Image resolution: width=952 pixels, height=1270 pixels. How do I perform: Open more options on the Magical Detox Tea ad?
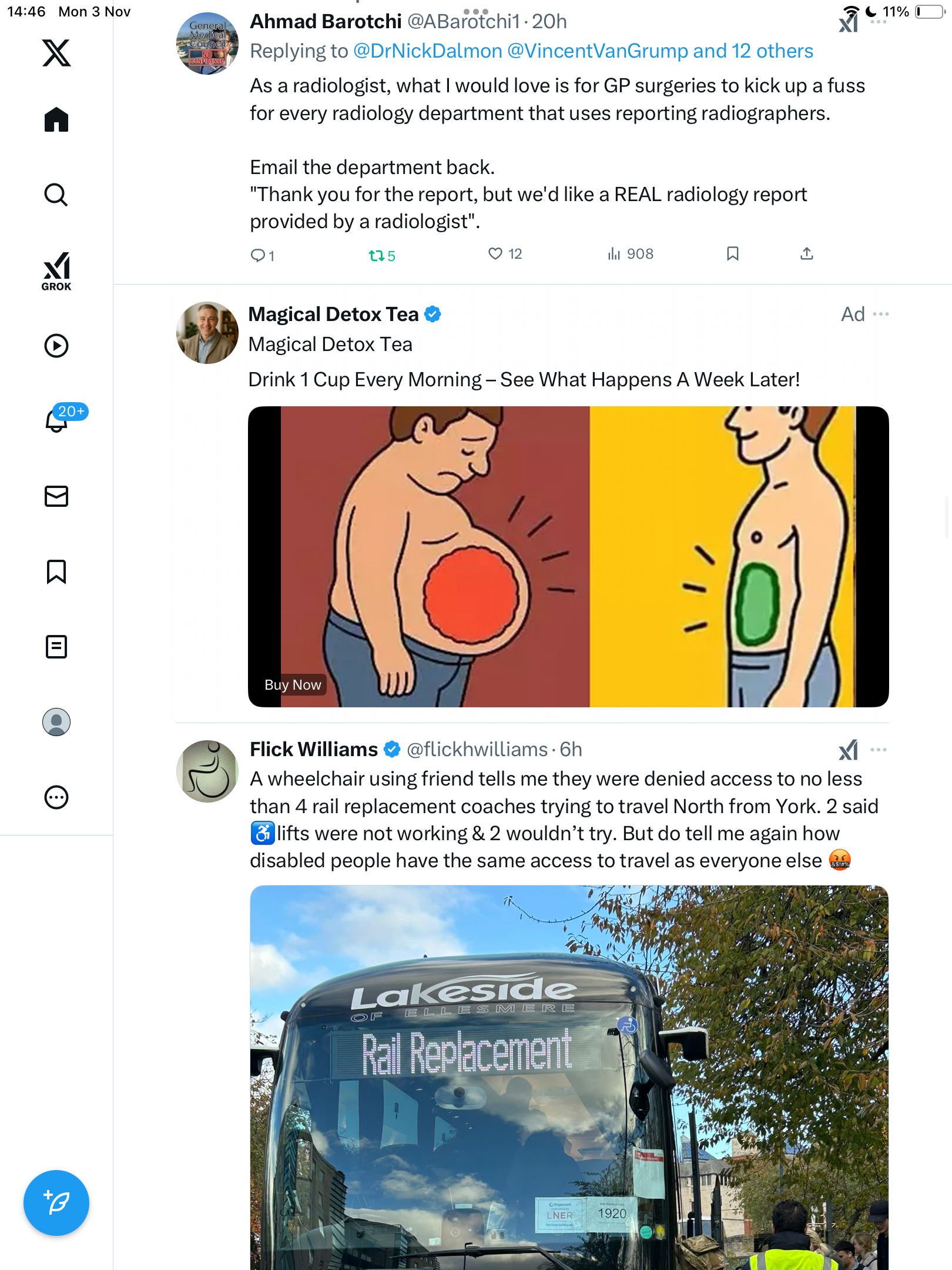(881, 314)
